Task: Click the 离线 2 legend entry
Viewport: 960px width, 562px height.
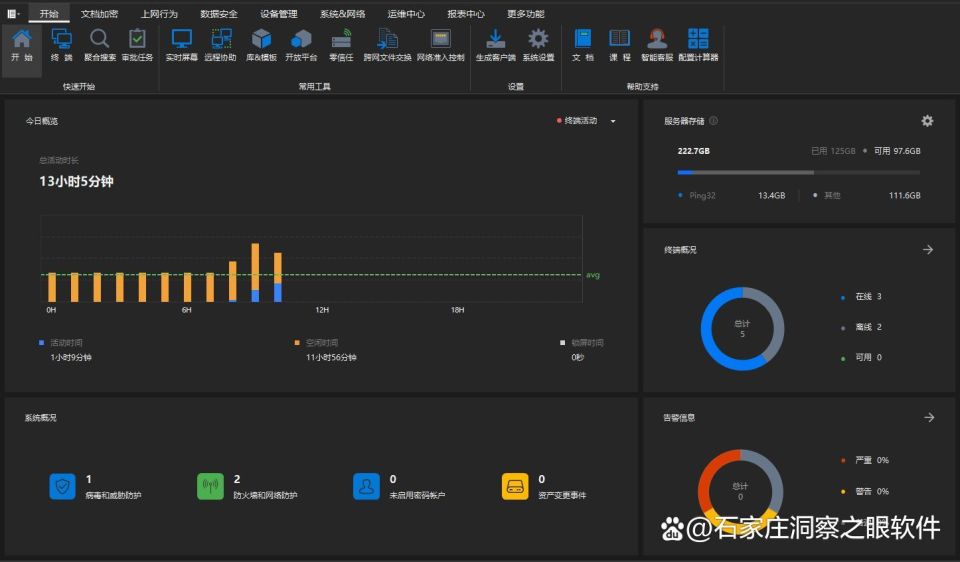Action: click(862, 327)
